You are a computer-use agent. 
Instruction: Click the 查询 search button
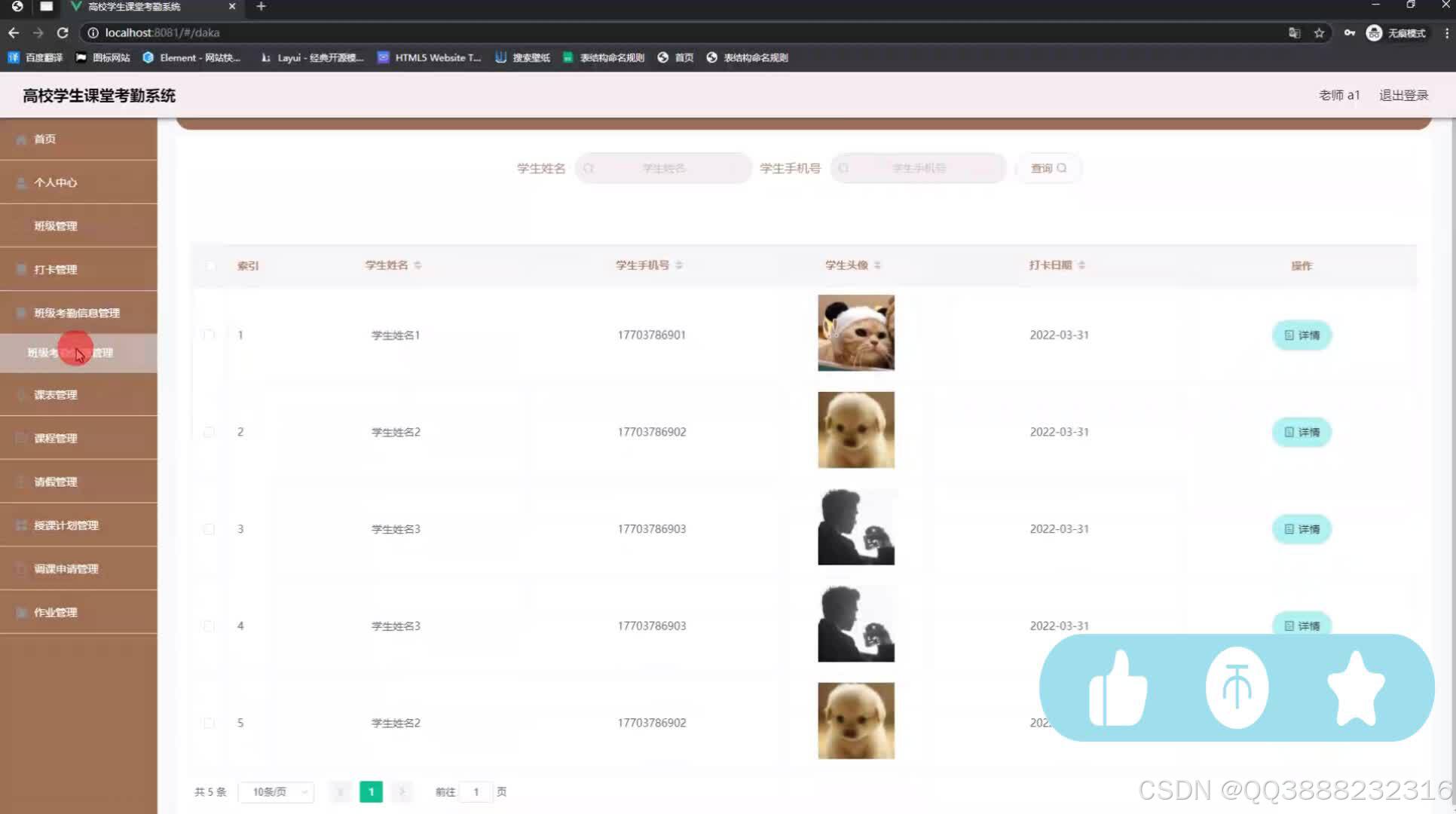click(x=1048, y=168)
